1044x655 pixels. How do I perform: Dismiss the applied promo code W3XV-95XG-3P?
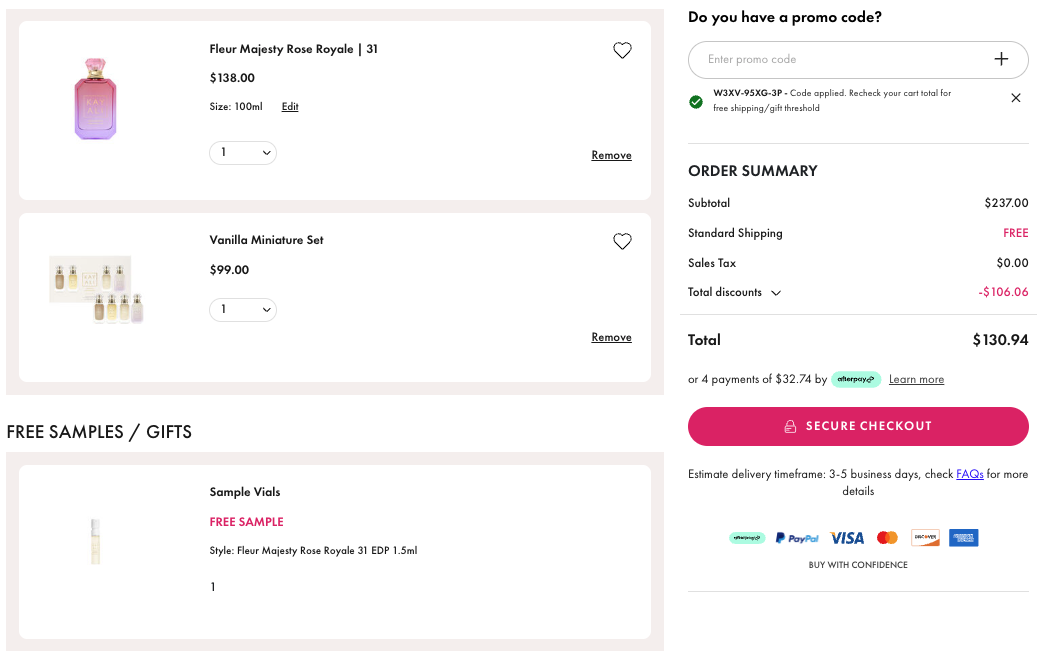pos(1016,98)
